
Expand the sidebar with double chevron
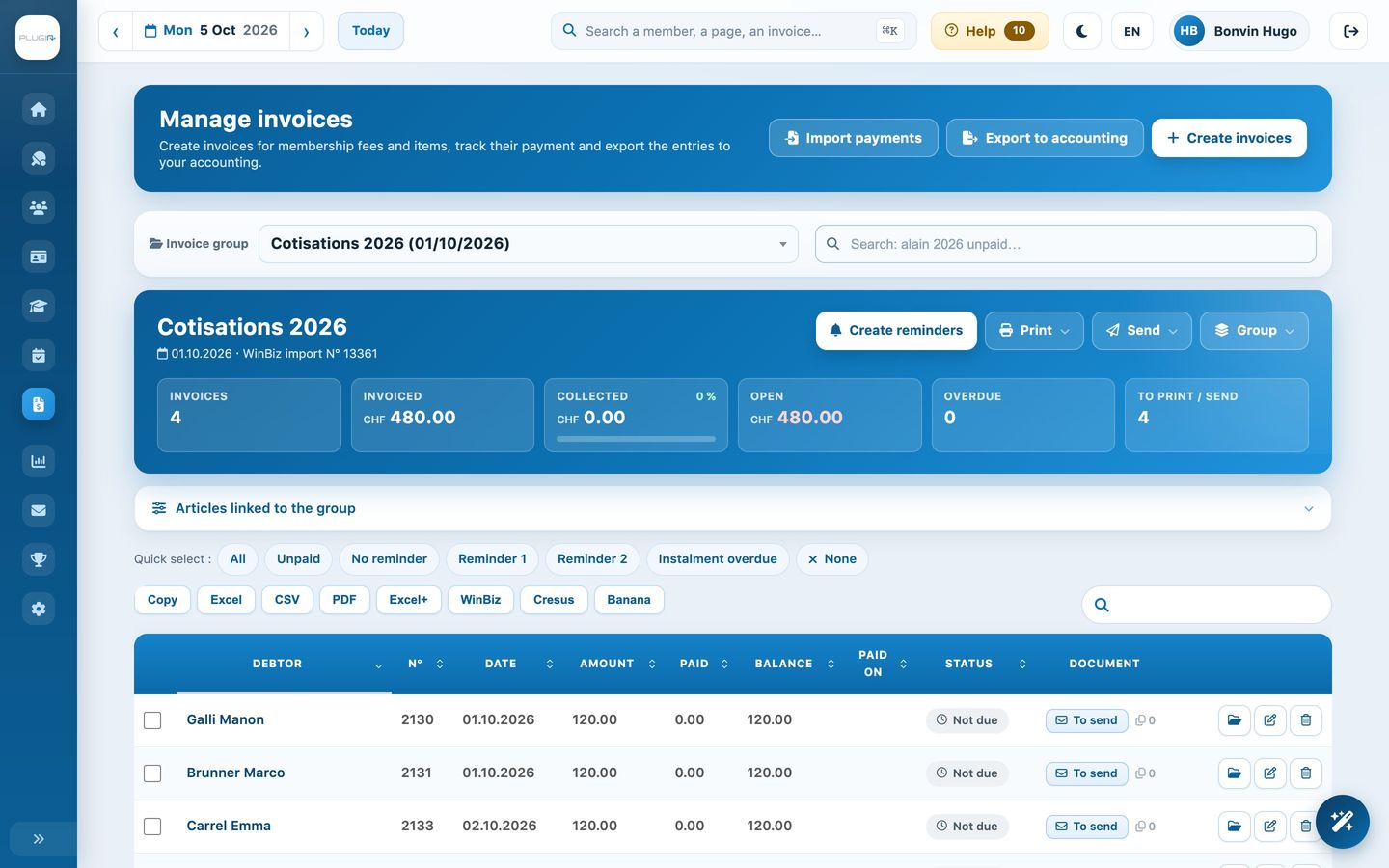(39, 839)
